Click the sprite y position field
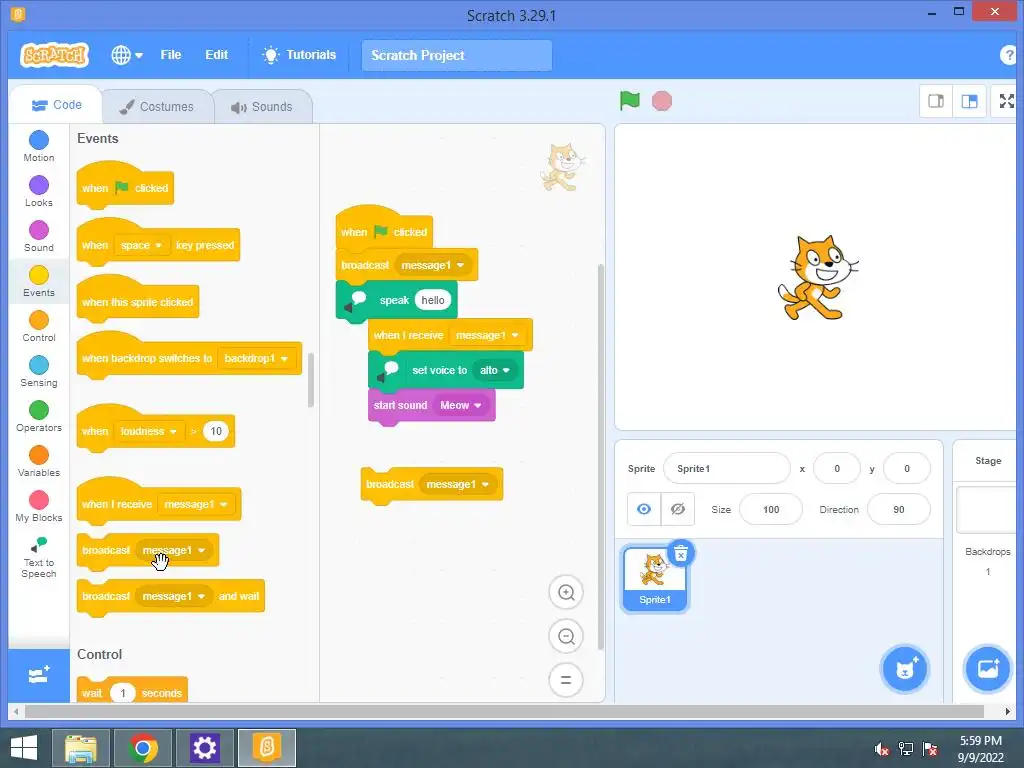Viewport: 1024px width, 768px height. 906,468
